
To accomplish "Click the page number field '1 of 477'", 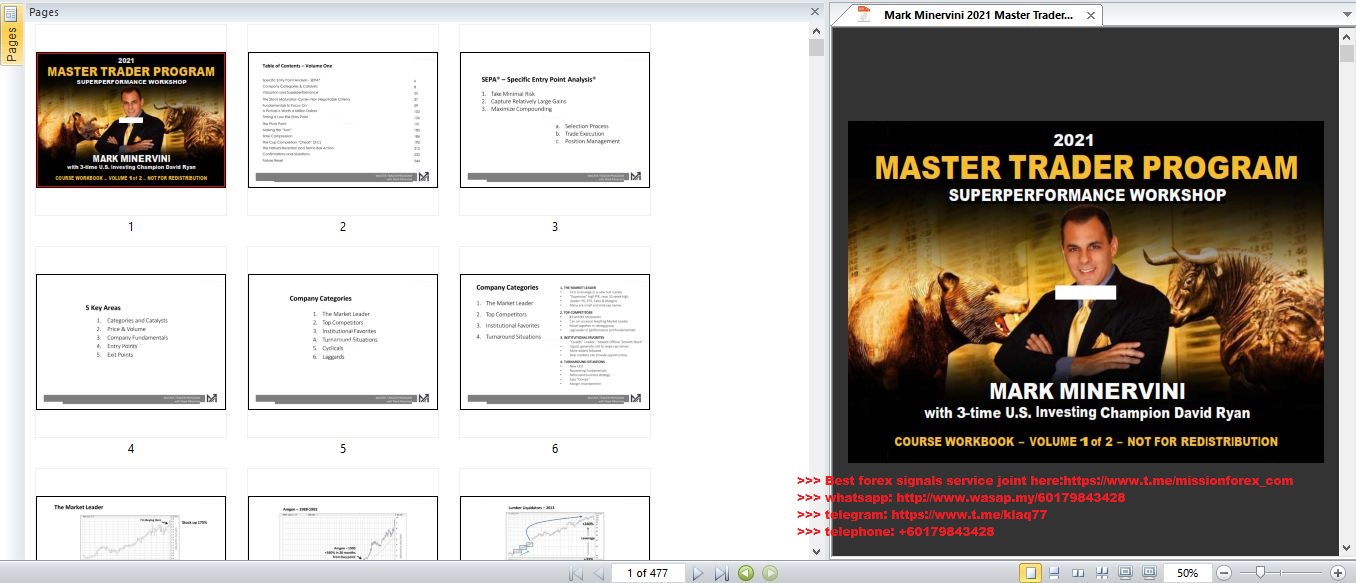I will 647,573.
